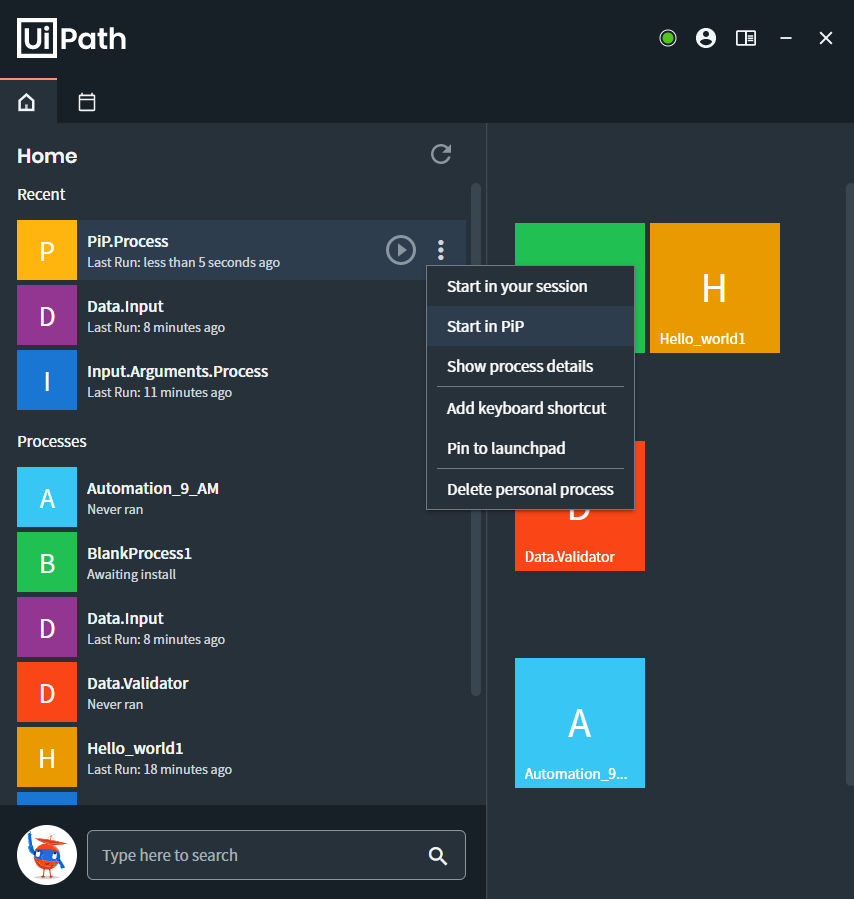854x899 pixels.
Task: Click the three-dot menu for PiP.Process
Action: (441, 250)
